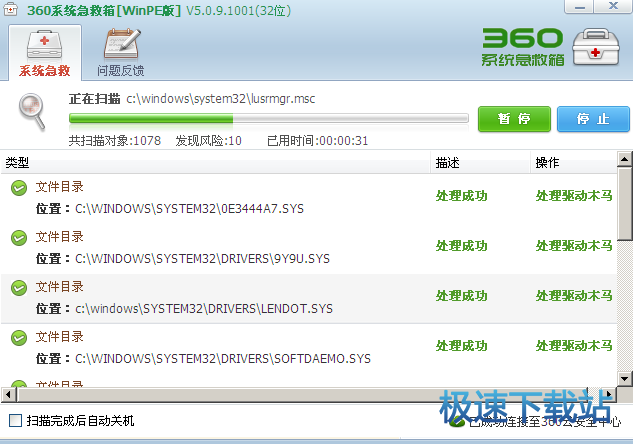The height and width of the screenshot is (444, 633).
Task: Select path ending in DRIVERS\LENDOT.SYS
Action: [204, 309]
